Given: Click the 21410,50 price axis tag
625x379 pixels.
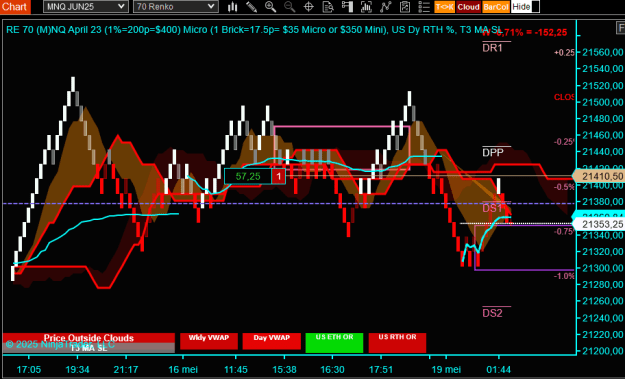Looking at the screenshot, I should pos(599,176).
